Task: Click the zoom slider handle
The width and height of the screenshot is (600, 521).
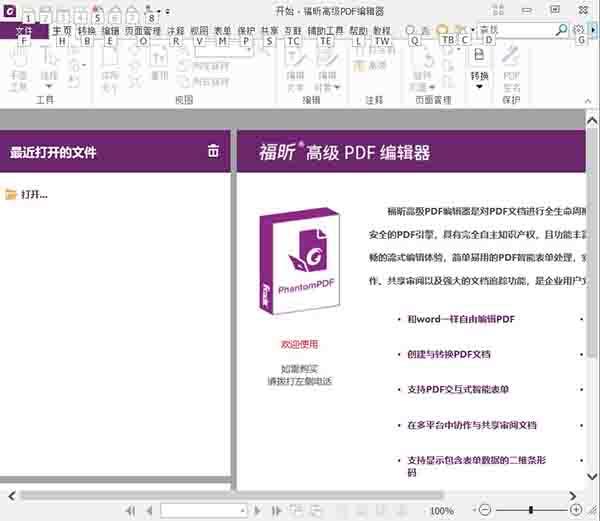Action: click(531, 510)
